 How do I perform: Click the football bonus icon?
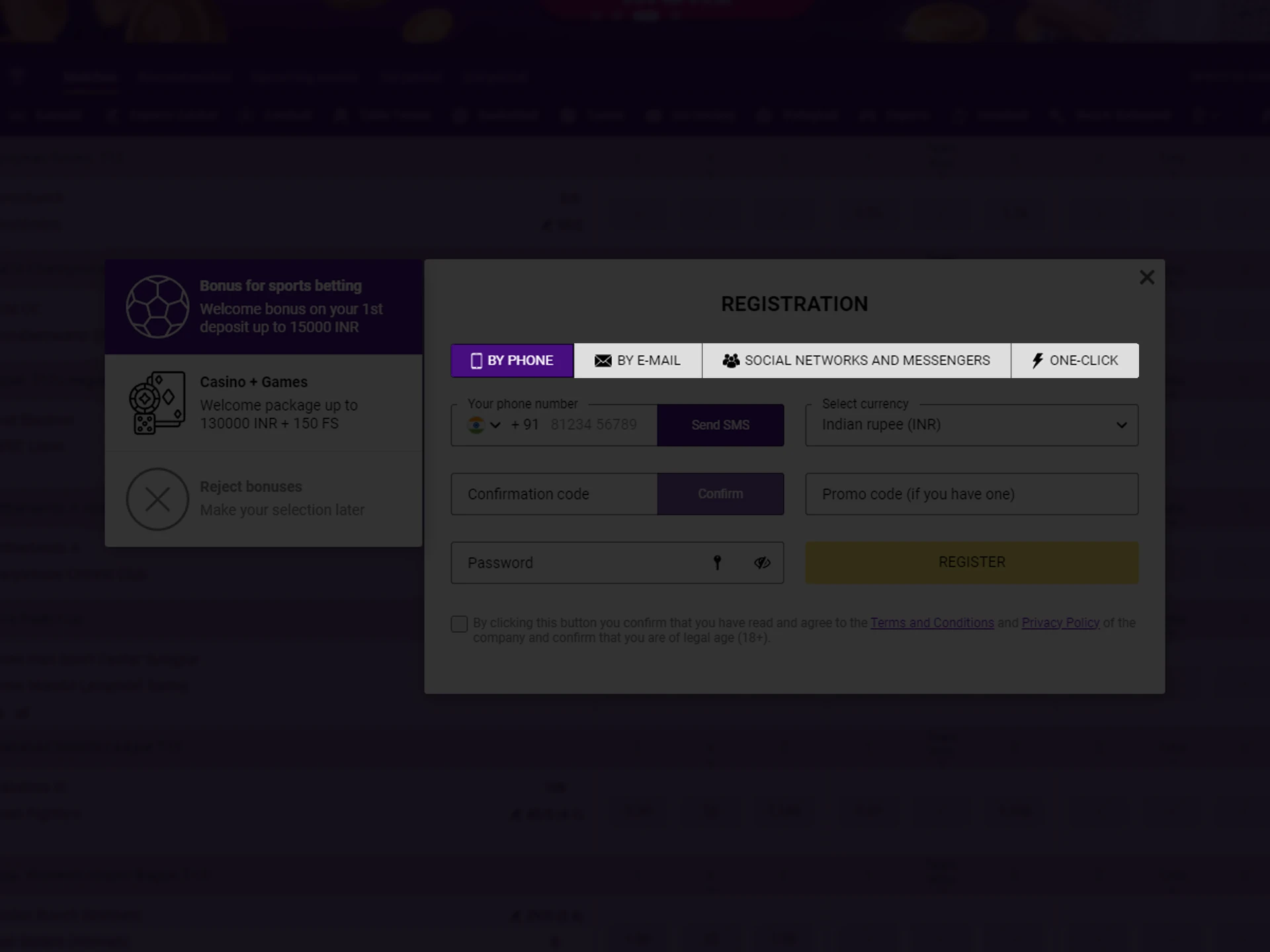(158, 306)
